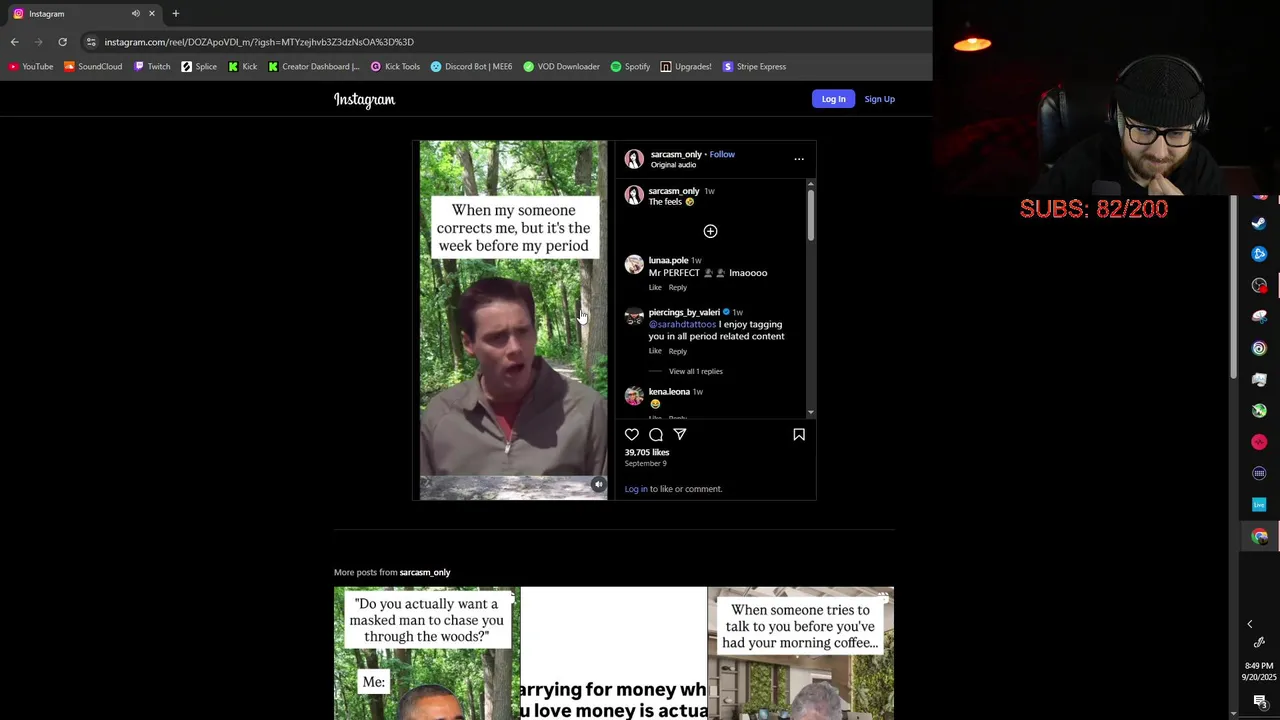1280x720 pixels.
Task: Open the masked man in woods post
Action: tap(427, 653)
